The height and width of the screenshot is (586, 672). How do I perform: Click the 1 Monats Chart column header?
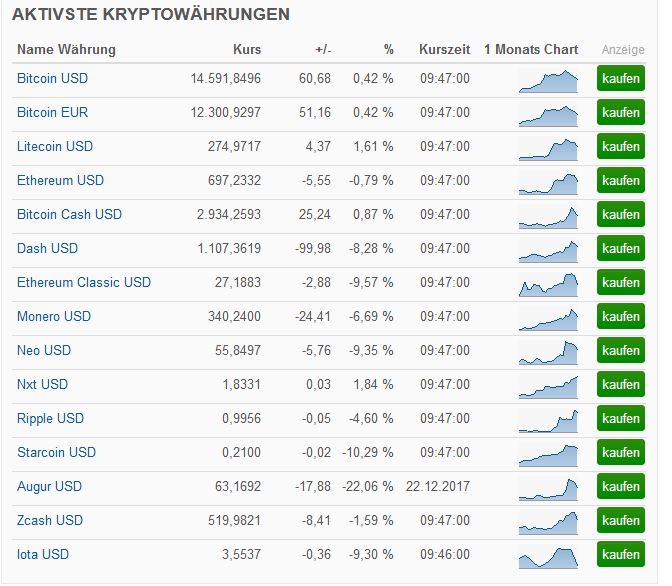[531, 49]
